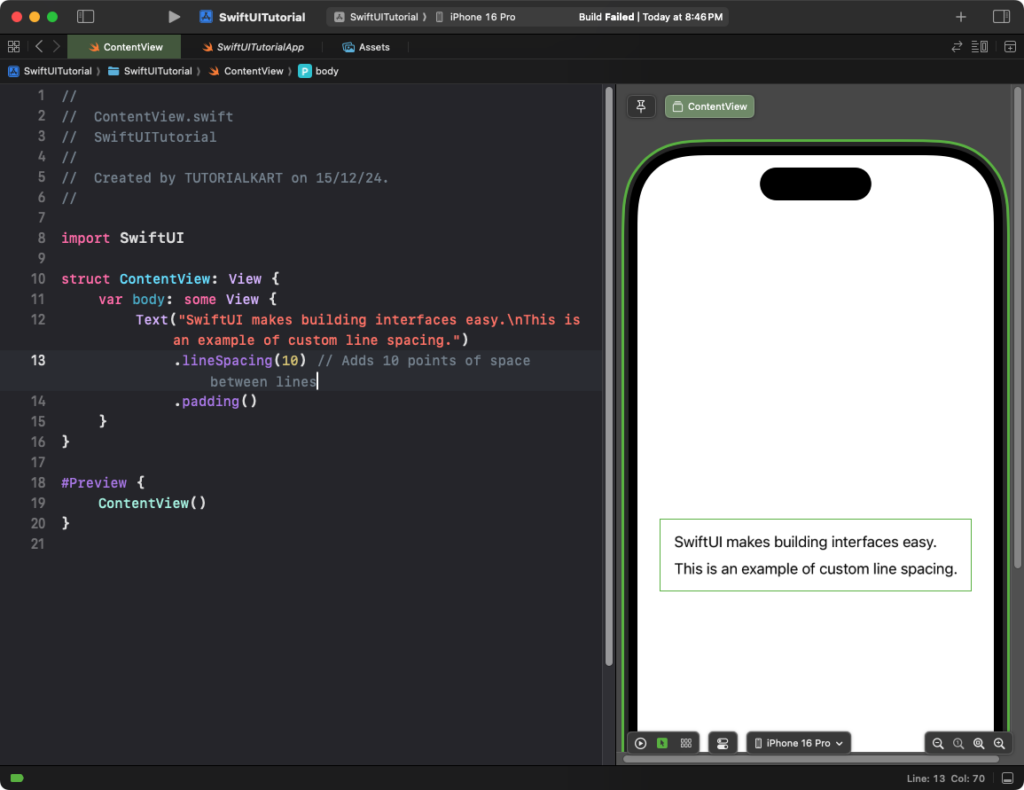Screen dimensions: 1024x790
Task: Run the SwiftUITutorial app with play button
Action: tap(174, 17)
